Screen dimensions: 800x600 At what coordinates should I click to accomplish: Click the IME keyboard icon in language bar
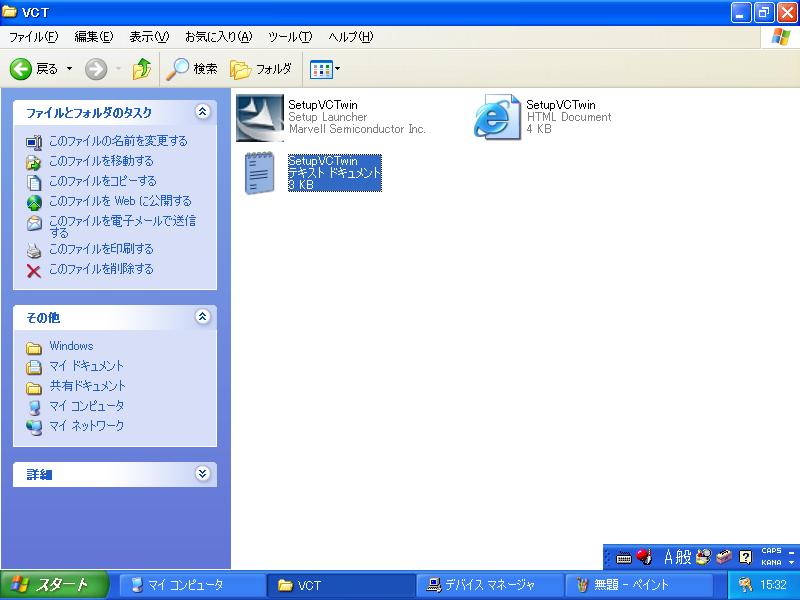[x=623, y=558]
